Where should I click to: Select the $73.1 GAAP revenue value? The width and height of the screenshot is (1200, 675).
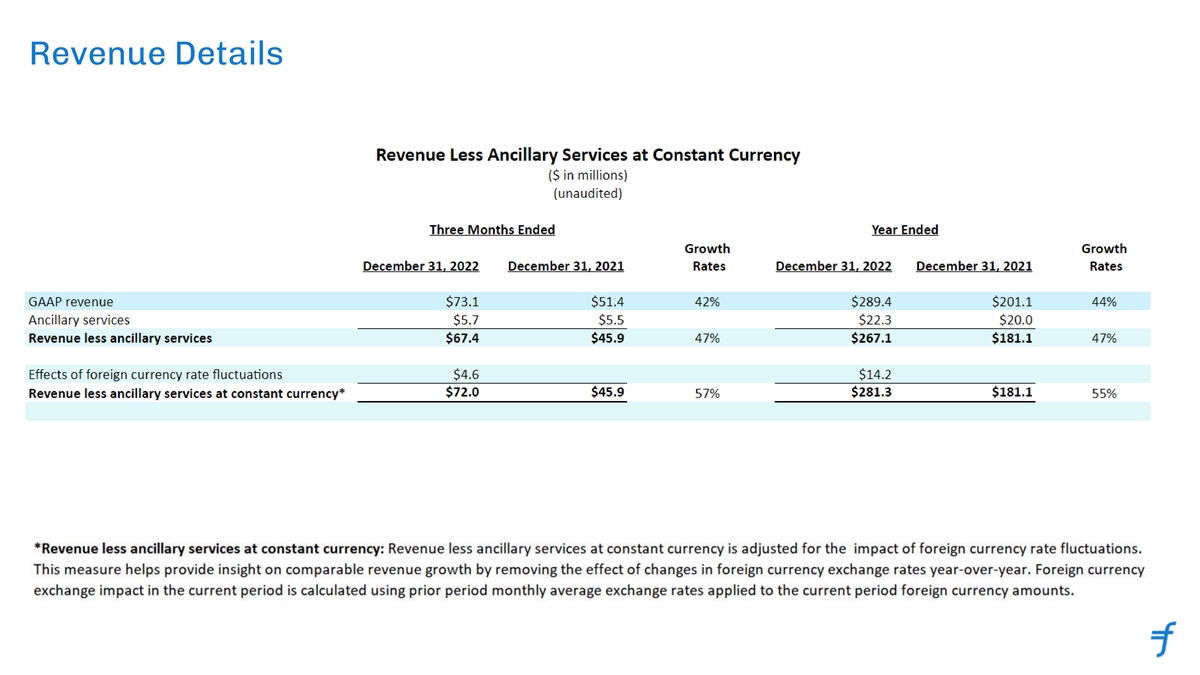coord(461,301)
